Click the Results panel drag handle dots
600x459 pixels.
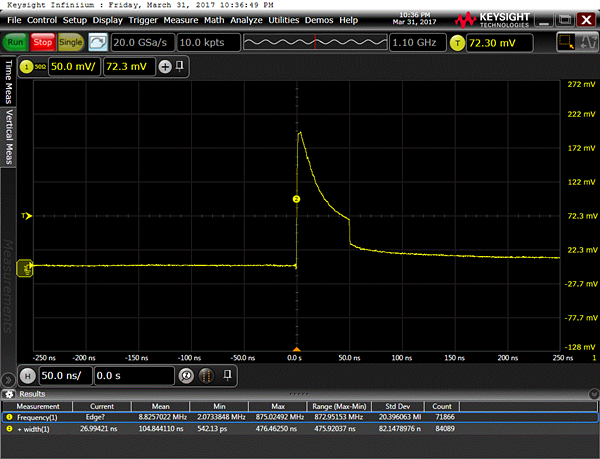click(299, 394)
